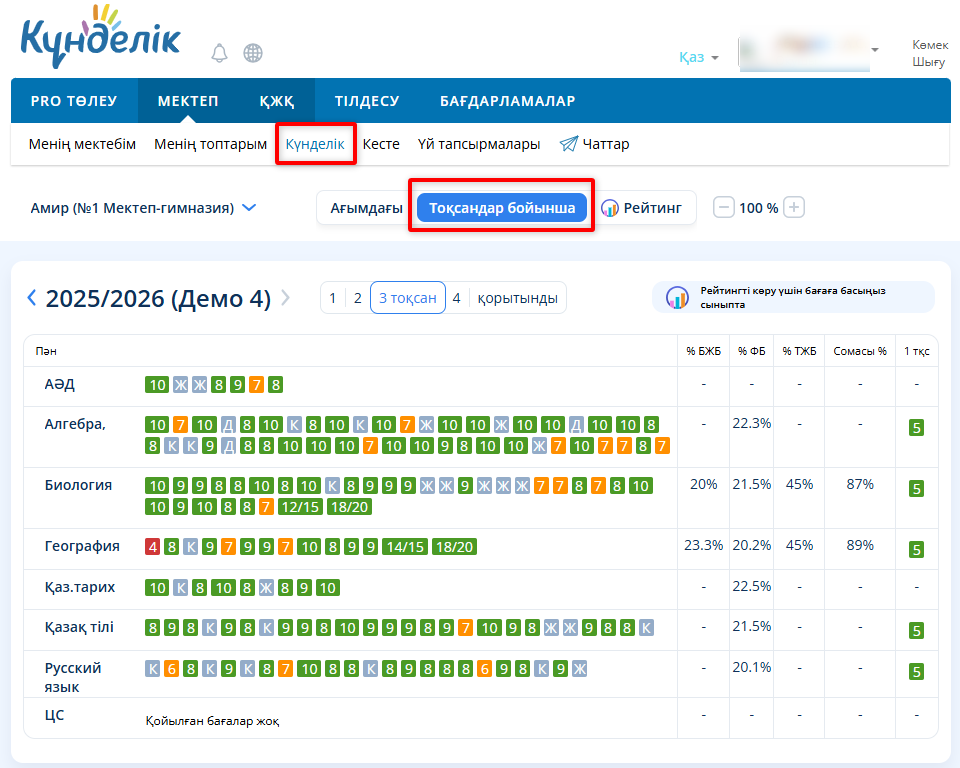The height and width of the screenshot is (768, 960).
Task: Click the Шығу logout link
Action: (928, 62)
